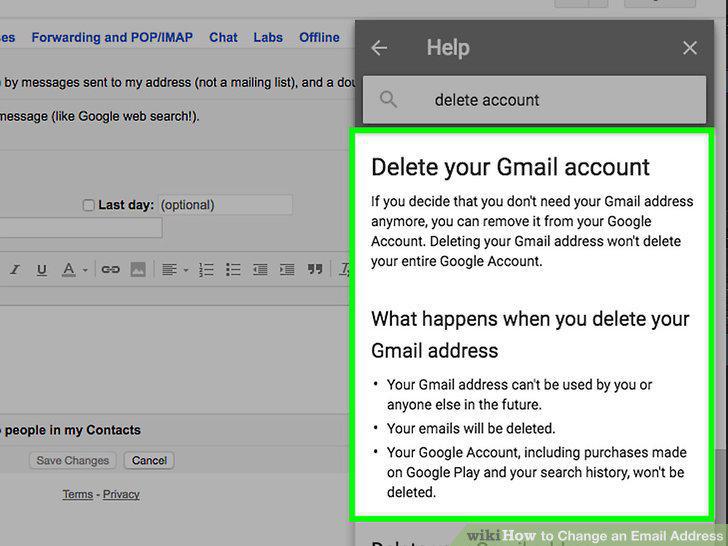Click the Cancel button
Viewport: 728px width, 546px height.
pos(149,461)
